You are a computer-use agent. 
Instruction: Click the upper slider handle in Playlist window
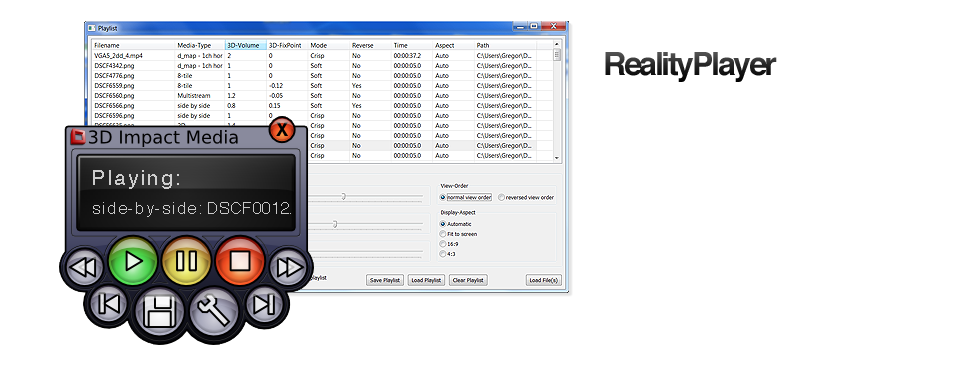pos(343,197)
